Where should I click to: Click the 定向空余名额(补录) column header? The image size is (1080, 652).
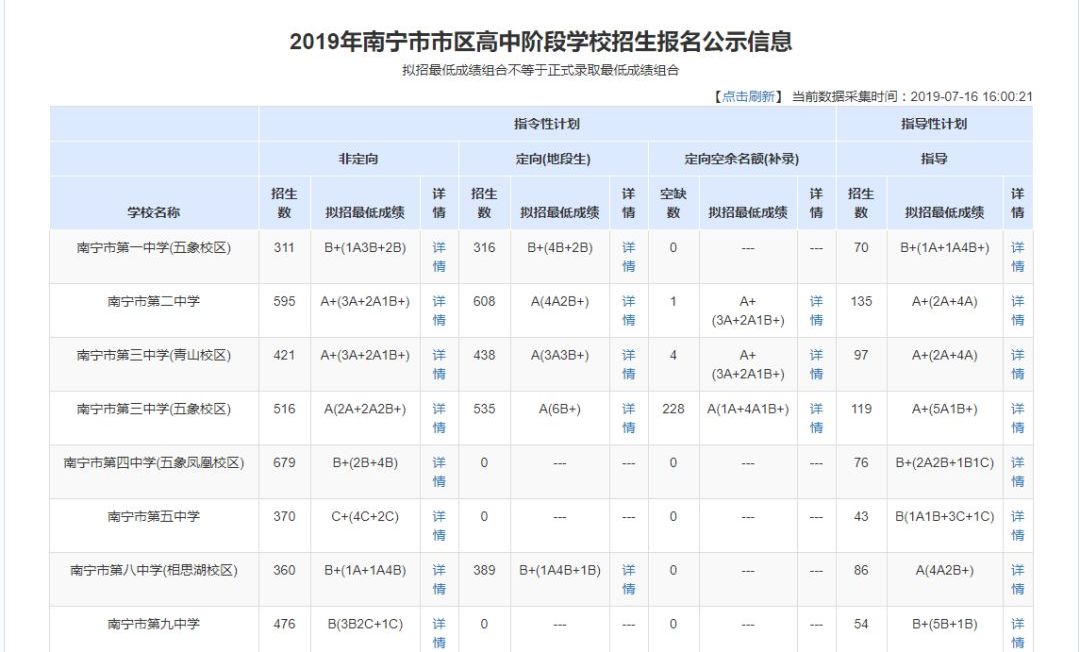pos(742,159)
